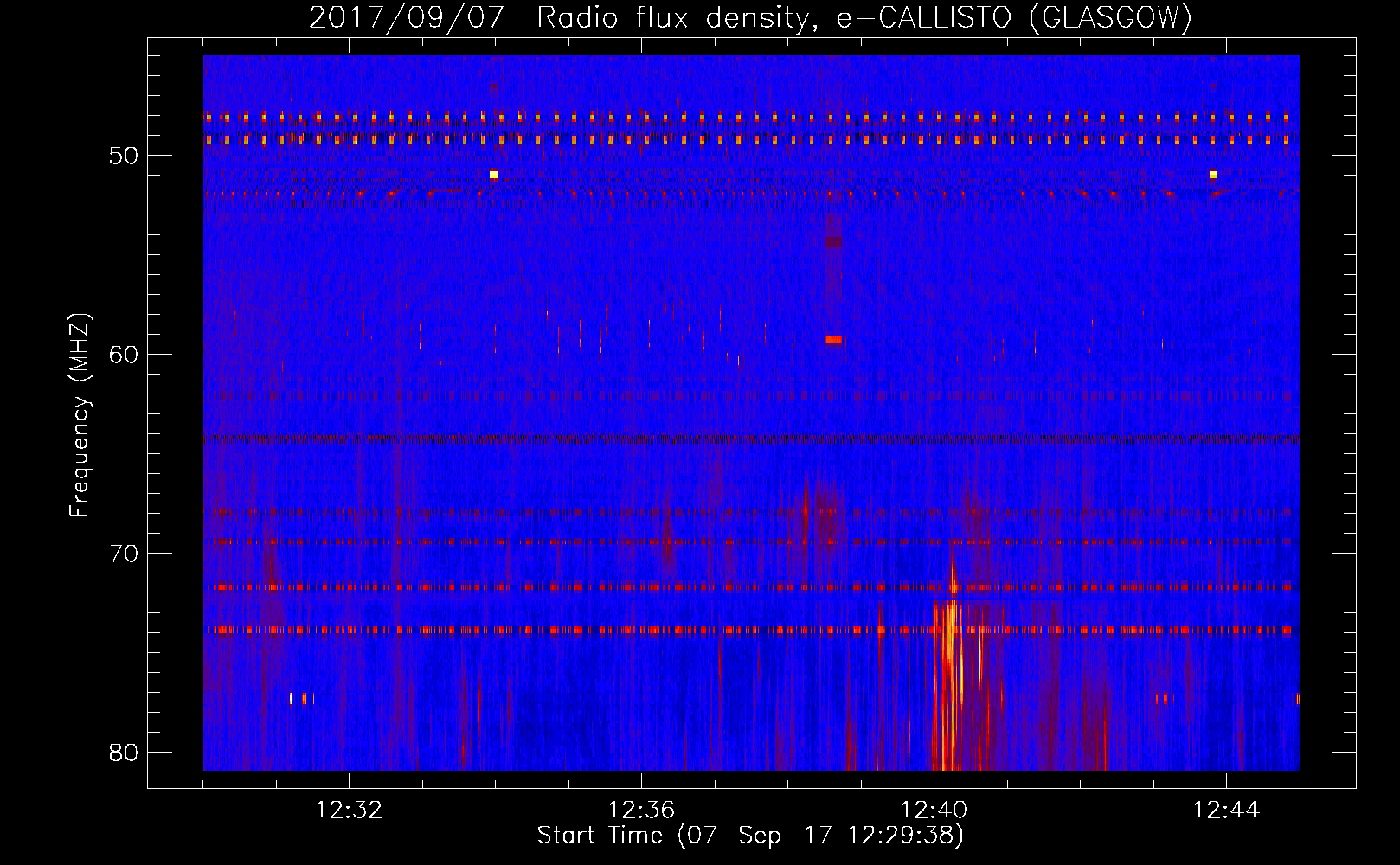Click the '80' frequency tick label

tap(124, 753)
